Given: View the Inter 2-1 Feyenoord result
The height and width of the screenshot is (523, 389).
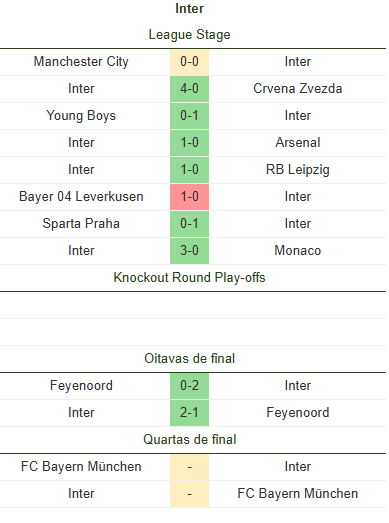Looking at the screenshot, I should (x=189, y=413).
